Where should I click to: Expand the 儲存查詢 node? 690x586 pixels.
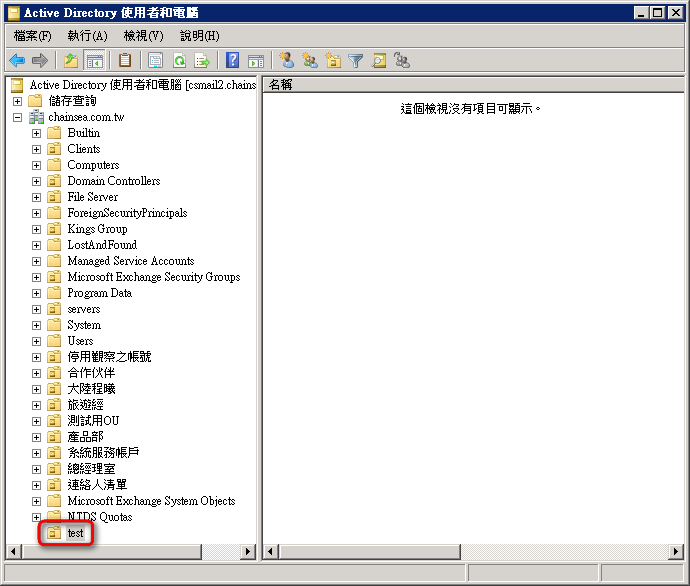pos(17,101)
